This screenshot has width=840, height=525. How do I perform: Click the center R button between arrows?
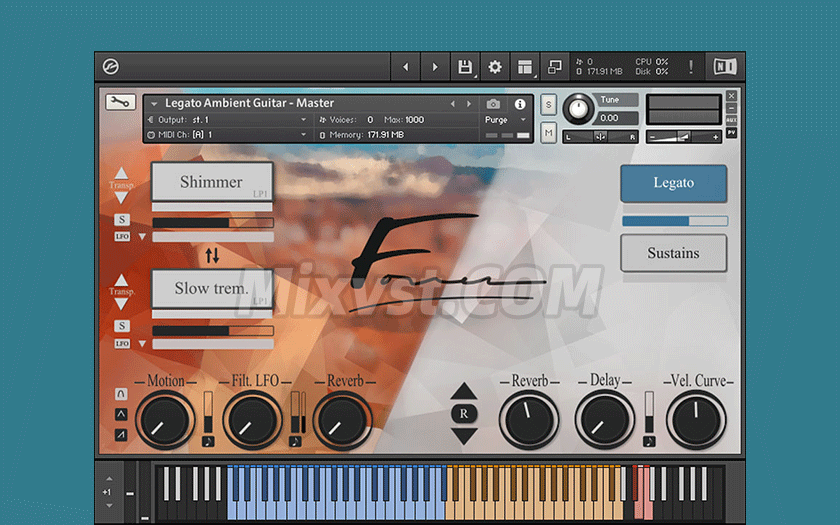click(464, 413)
